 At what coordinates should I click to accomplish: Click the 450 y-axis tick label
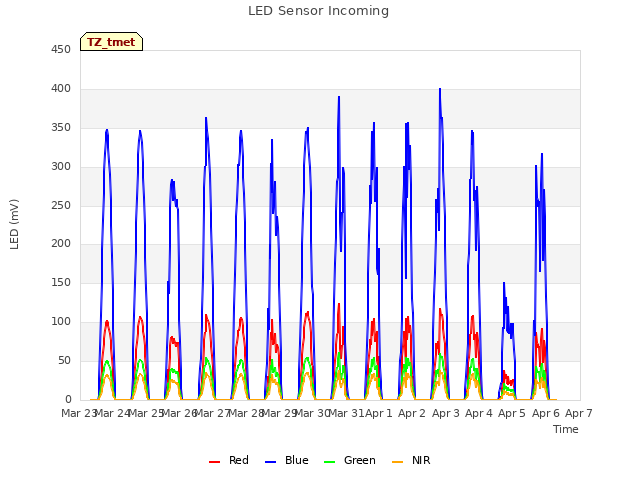61,50
